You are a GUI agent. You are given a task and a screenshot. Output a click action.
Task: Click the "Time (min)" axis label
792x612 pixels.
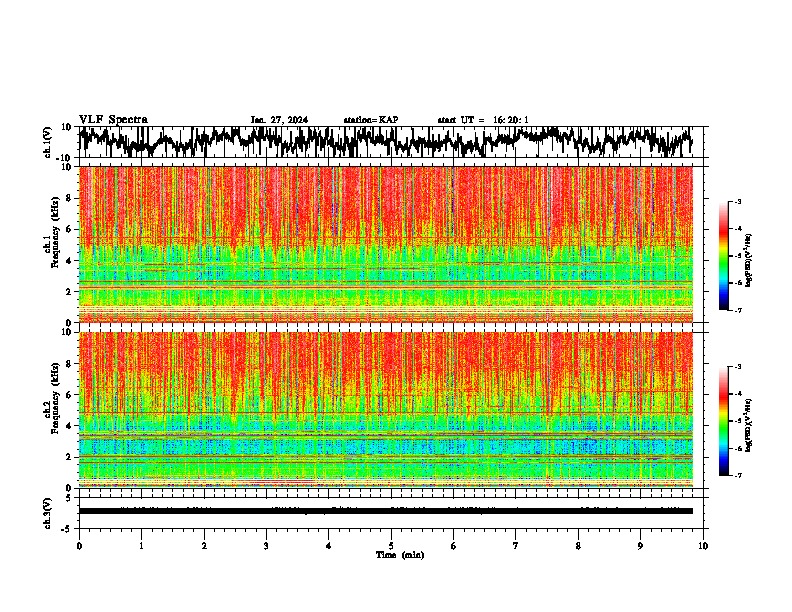point(400,555)
